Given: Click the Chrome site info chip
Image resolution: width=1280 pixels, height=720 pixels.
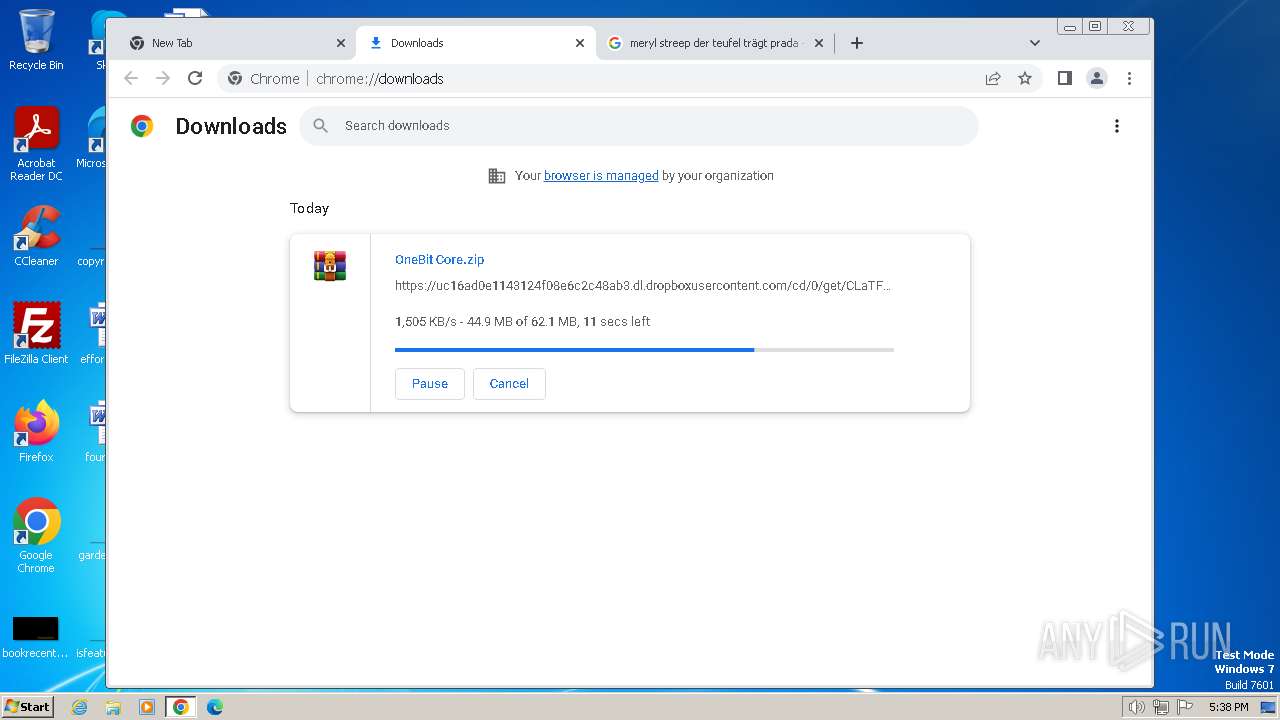Looking at the screenshot, I should coord(264,78).
